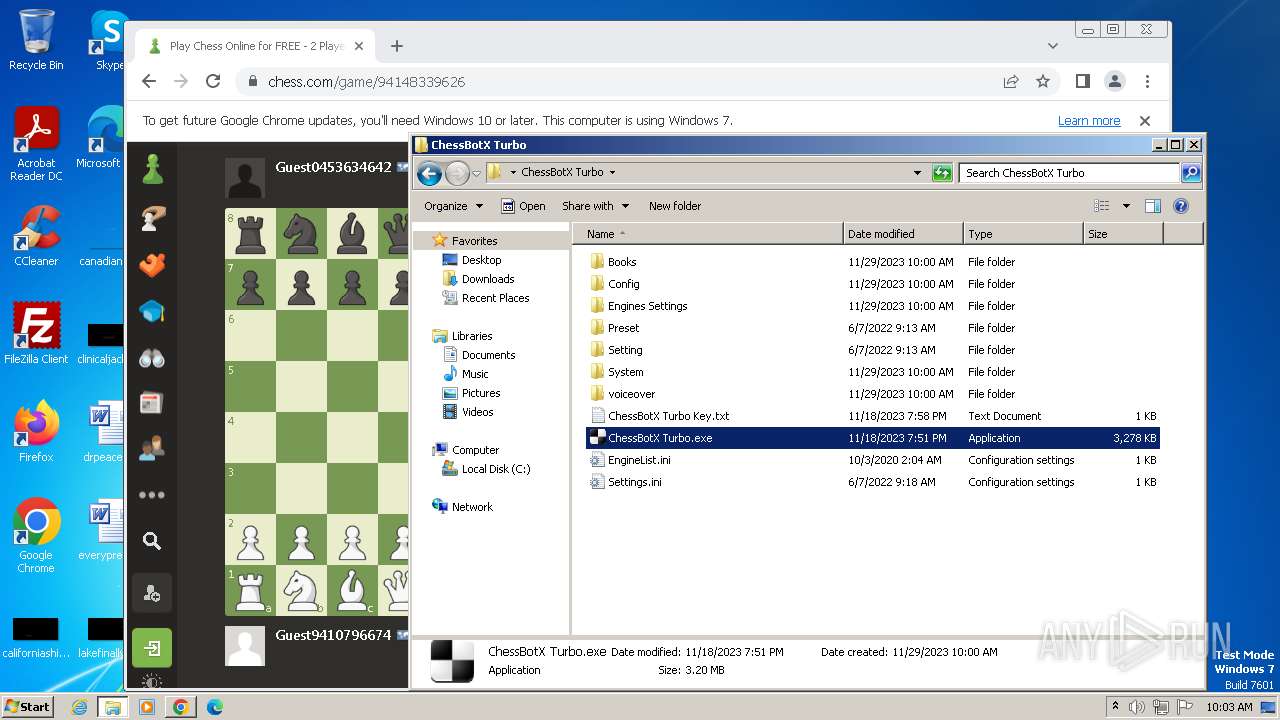Click the Windows Start button
This screenshot has height=720, width=1280.
(x=27, y=706)
